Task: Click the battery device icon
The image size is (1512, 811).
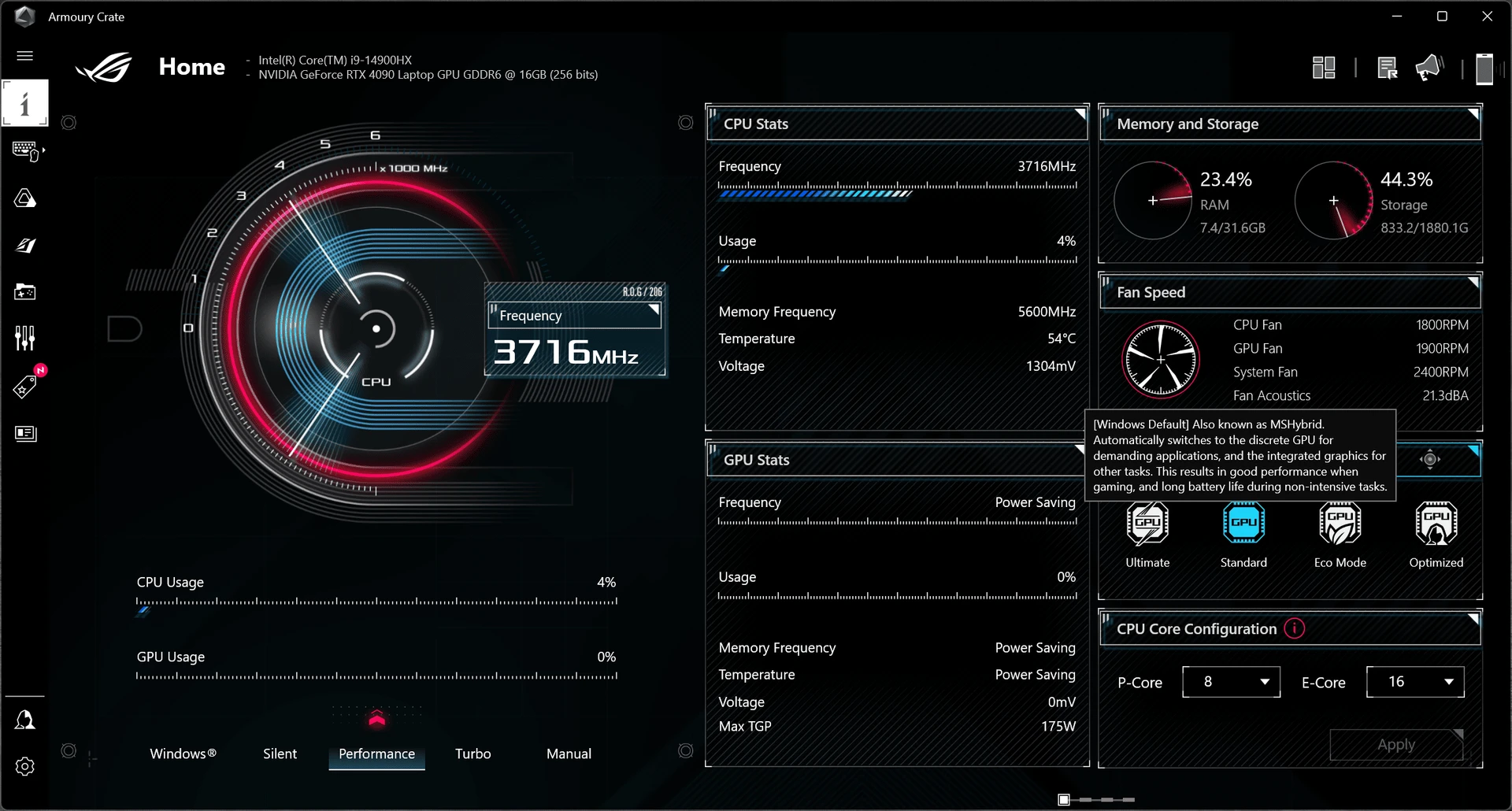Action: [1484, 69]
